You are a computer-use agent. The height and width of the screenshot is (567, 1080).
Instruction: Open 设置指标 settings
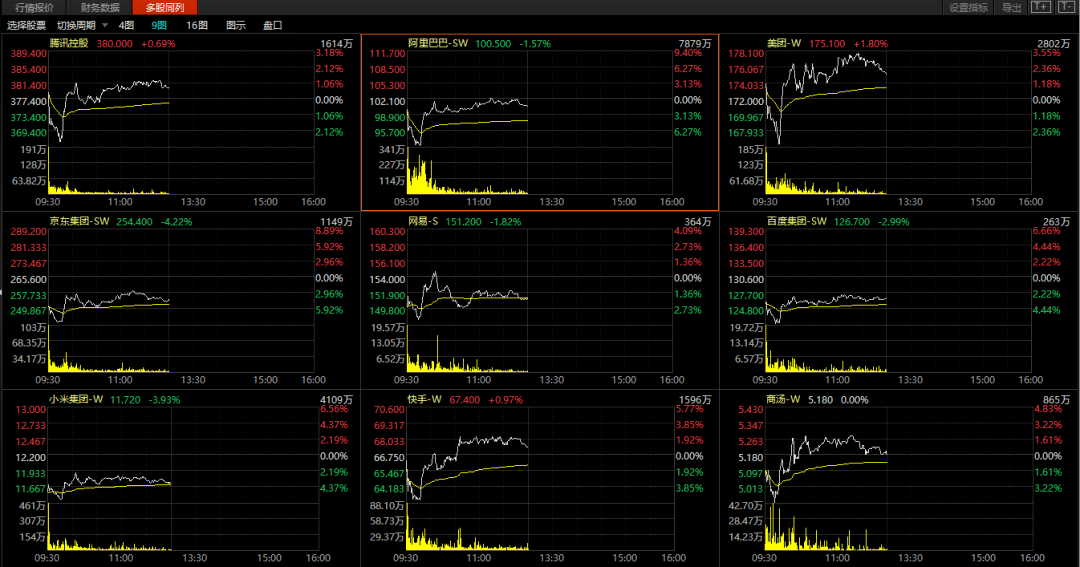pyautogui.click(x=968, y=8)
